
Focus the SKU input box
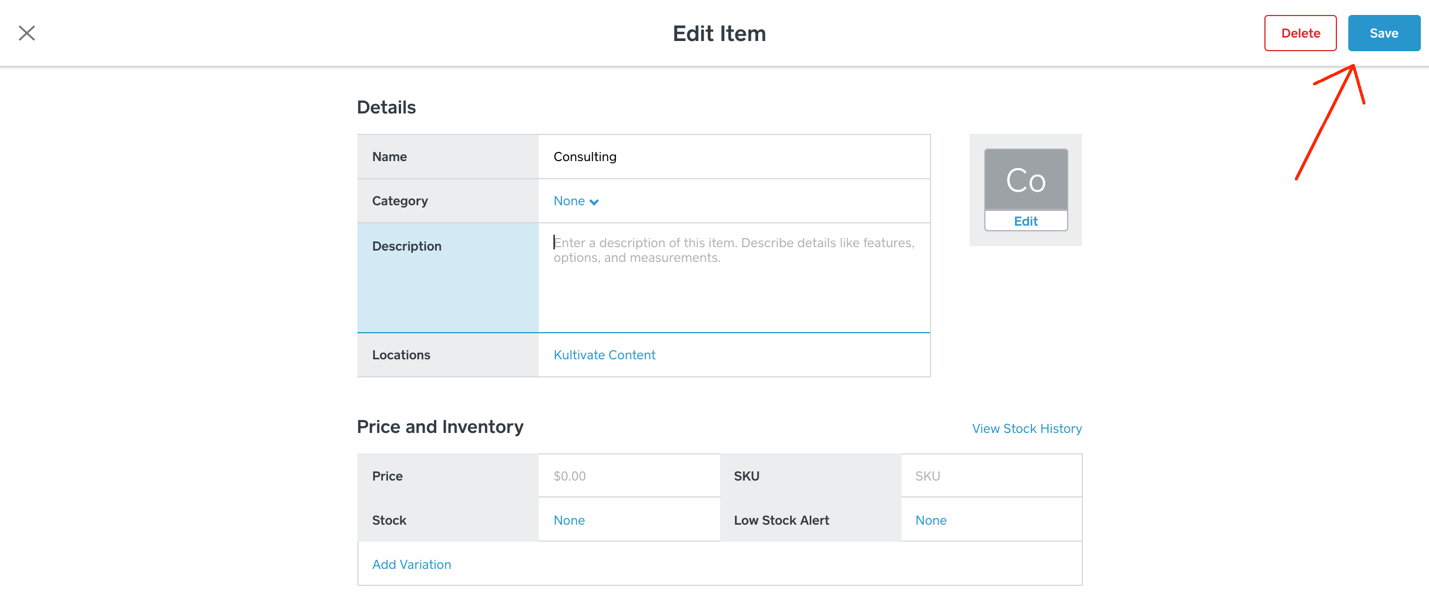coord(990,476)
